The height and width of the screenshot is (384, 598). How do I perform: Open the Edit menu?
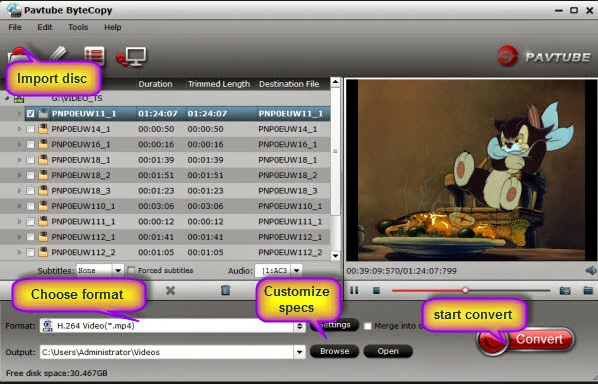click(x=45, y=27)
